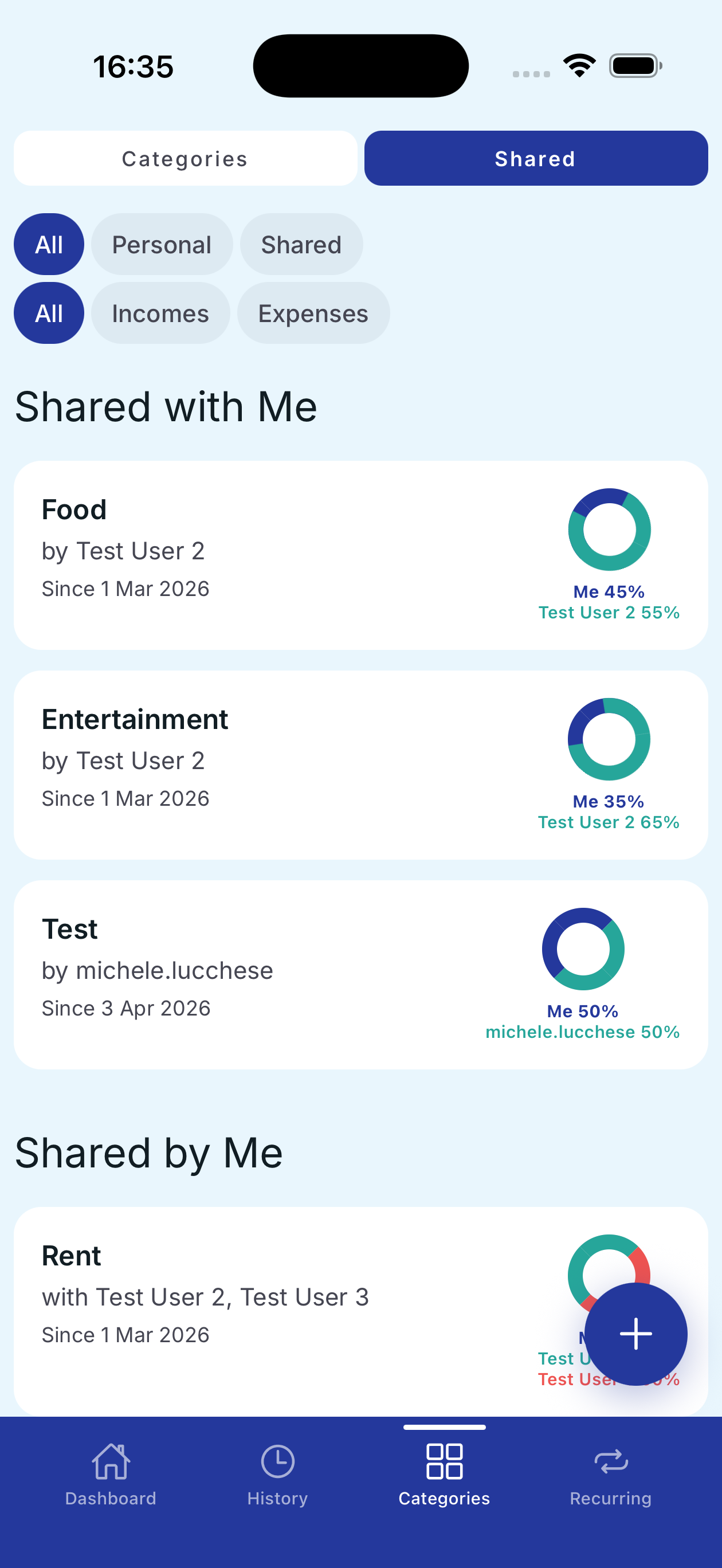
Task: Tap the Categories grid icon
Action: 445,1461
